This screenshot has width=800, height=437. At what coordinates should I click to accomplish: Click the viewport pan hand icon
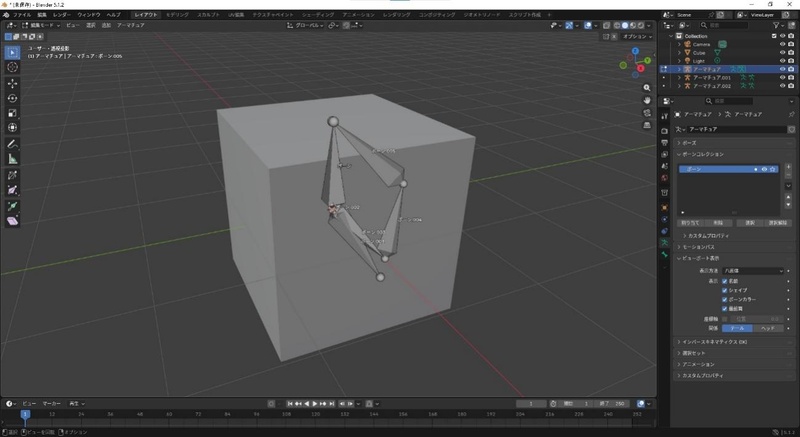coord(647,100)
